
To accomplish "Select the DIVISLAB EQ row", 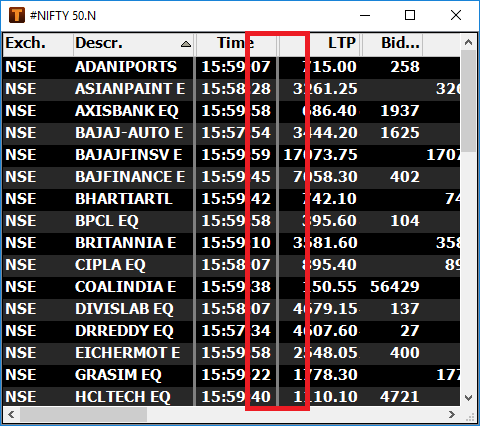I will pos(232,309).
